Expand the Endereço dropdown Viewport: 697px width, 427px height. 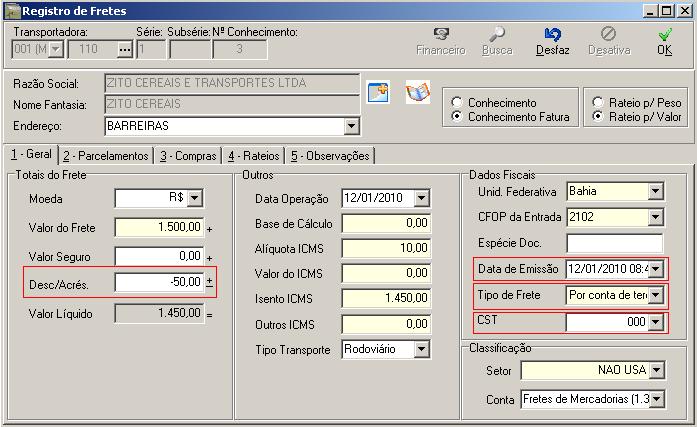pos(351,127)
